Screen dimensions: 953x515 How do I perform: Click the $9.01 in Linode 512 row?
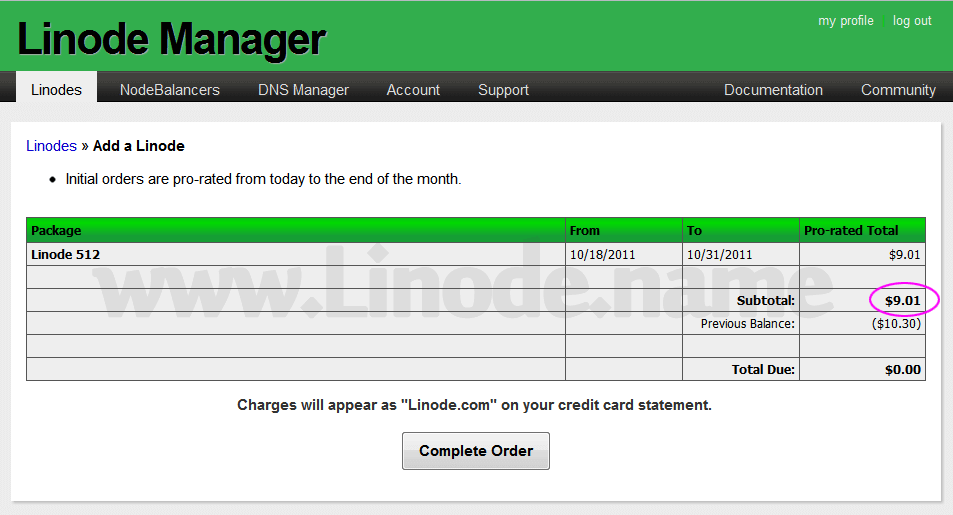tap(904, 255)
